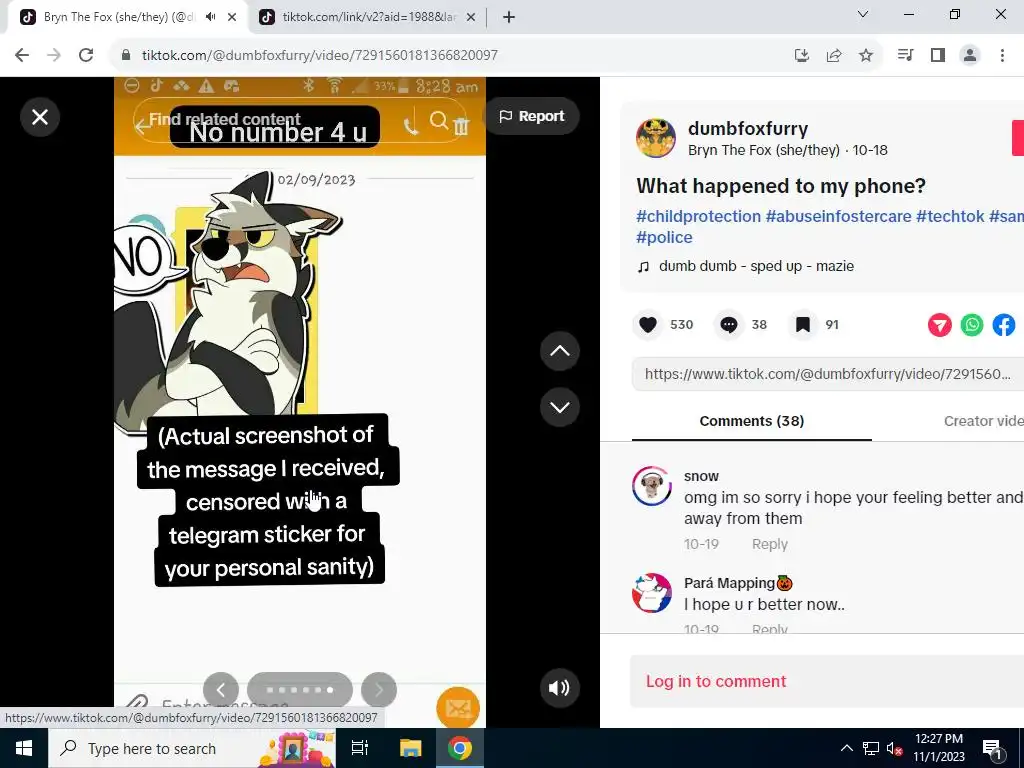
Task: Click Chrome icon on taskbar
Action: (459, 748)
